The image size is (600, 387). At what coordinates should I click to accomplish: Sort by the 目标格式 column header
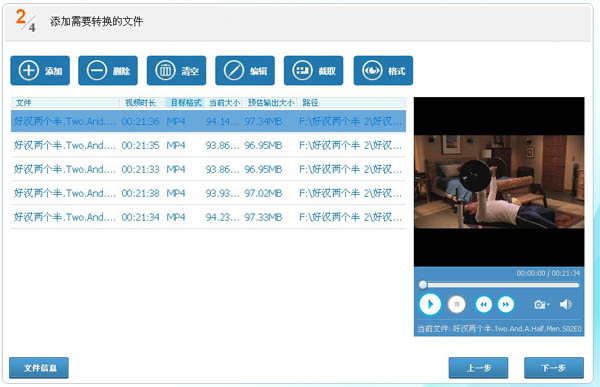[186, 103]
